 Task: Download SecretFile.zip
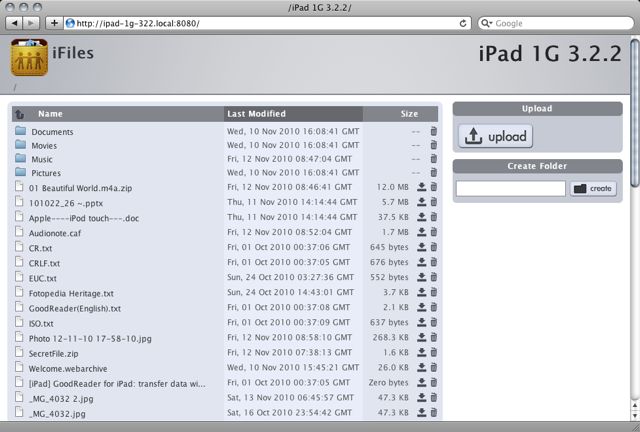(421, 352)
